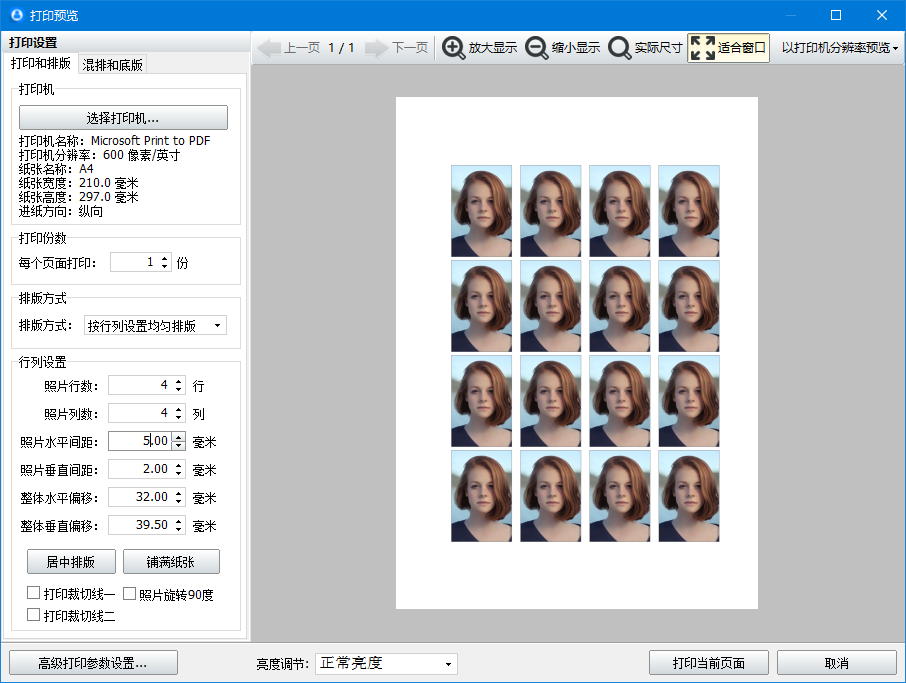The image size is (906, 683).
Task: Increase 照片行数 row count
Action: [179, 381]
